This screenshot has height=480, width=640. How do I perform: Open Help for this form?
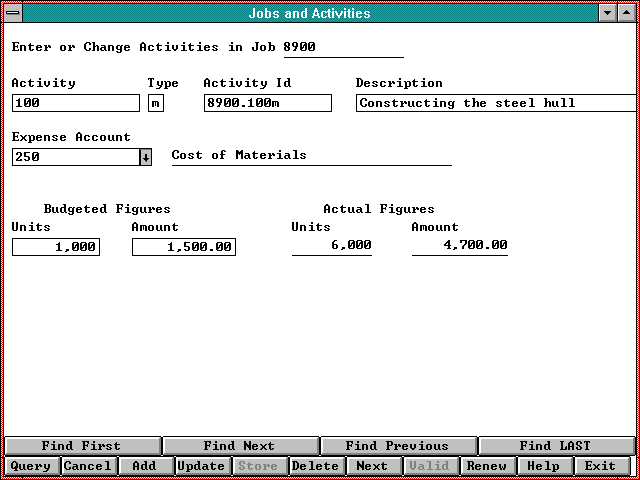pos(543,466)
